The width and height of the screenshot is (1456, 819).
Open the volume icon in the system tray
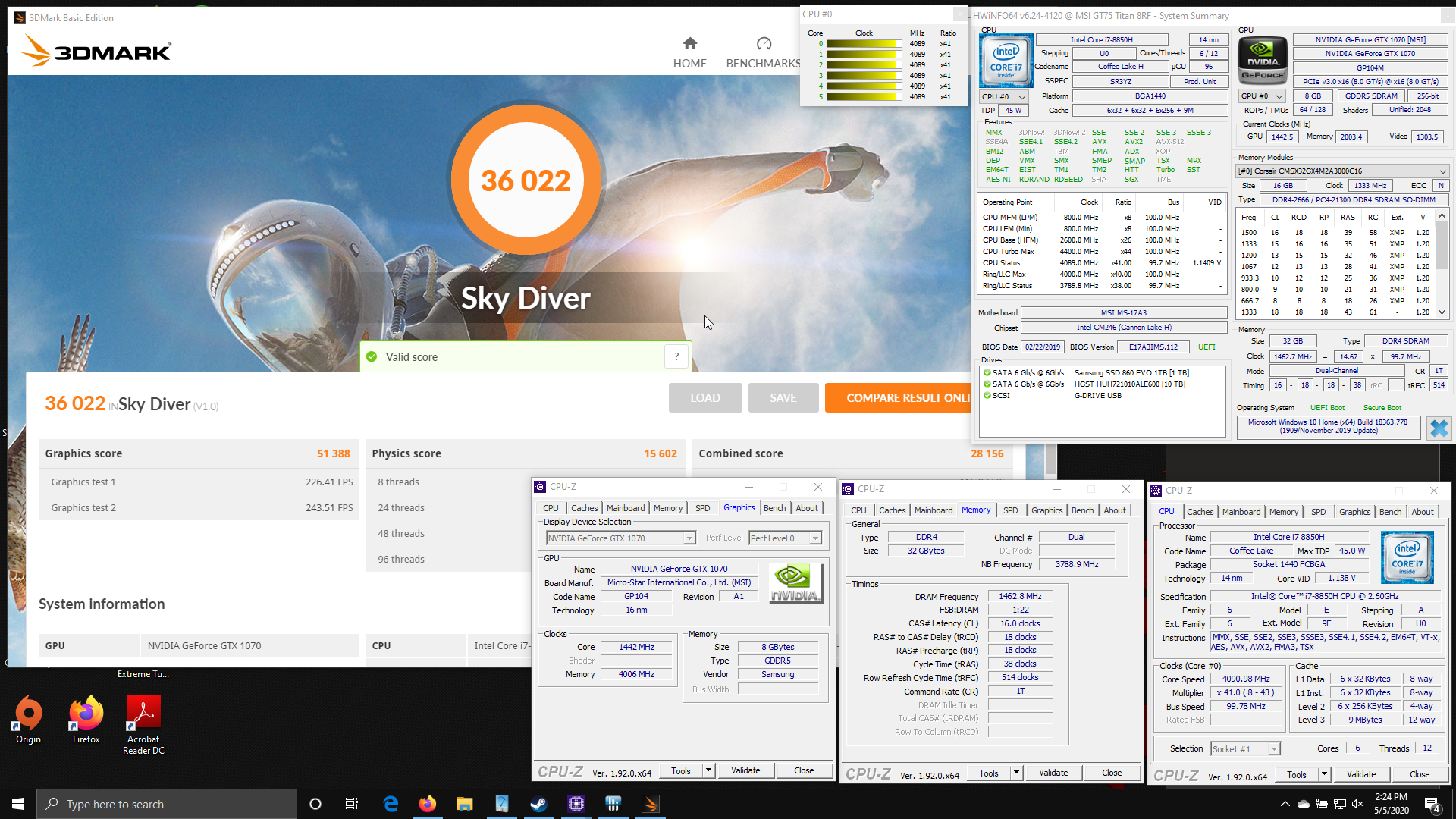click(1357, 804)
